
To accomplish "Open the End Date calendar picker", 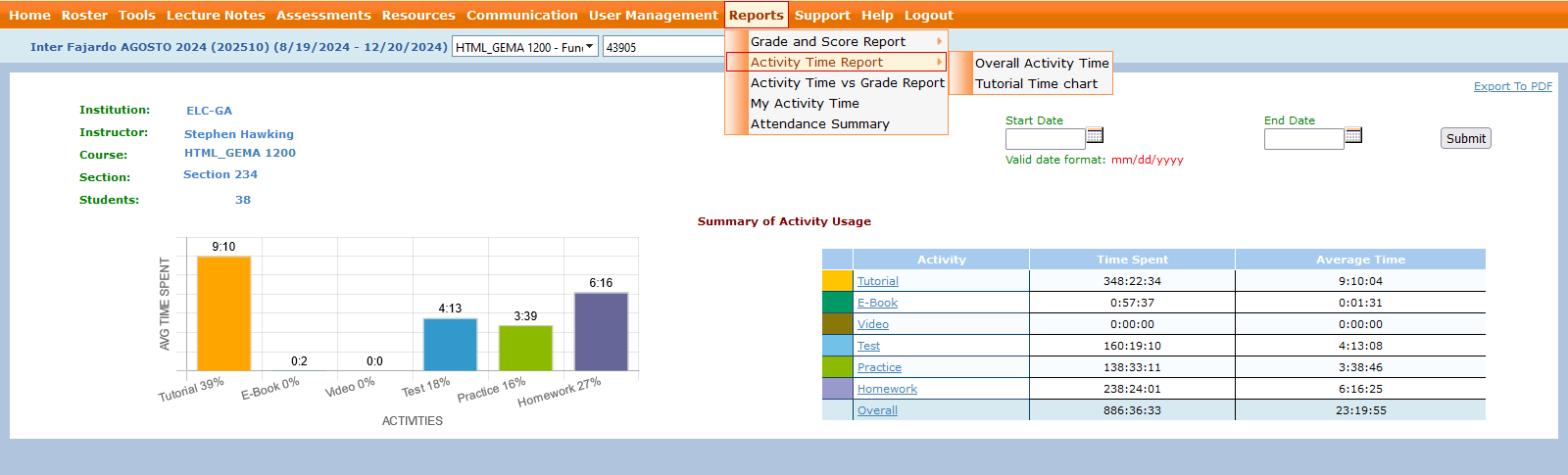I will coord(1353,135).
